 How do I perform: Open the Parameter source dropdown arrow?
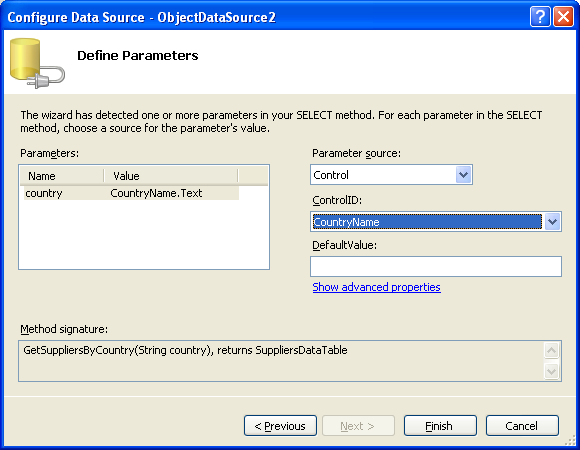click(x=463, y=175)
